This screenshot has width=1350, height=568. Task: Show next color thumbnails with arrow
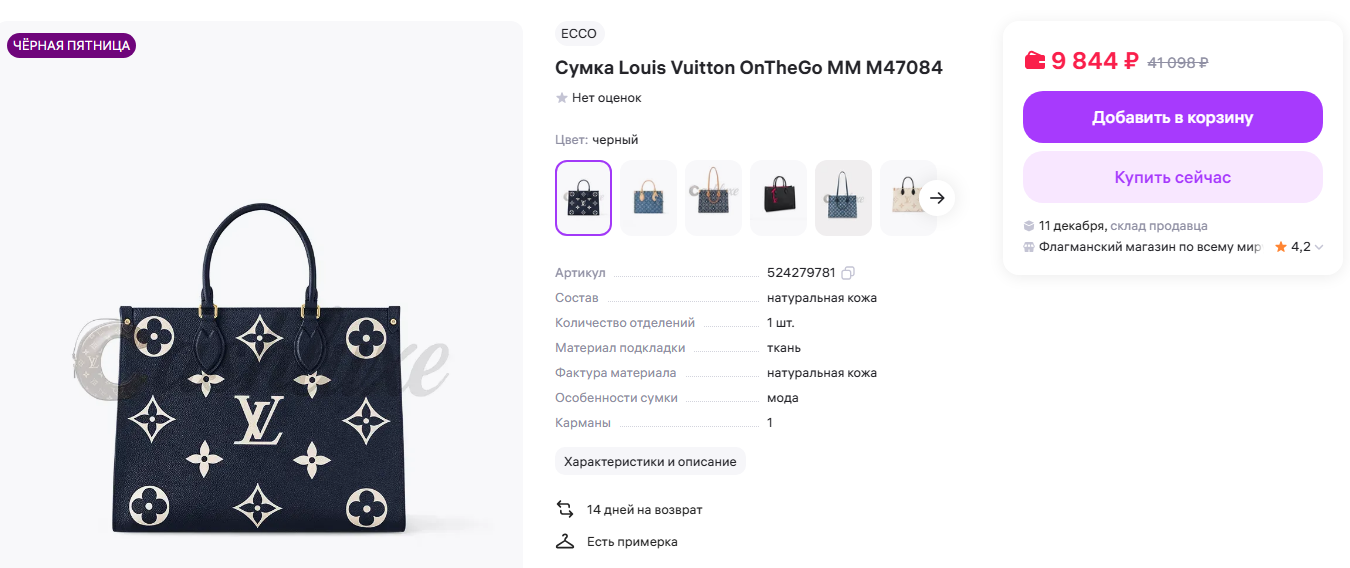[937, 198]
